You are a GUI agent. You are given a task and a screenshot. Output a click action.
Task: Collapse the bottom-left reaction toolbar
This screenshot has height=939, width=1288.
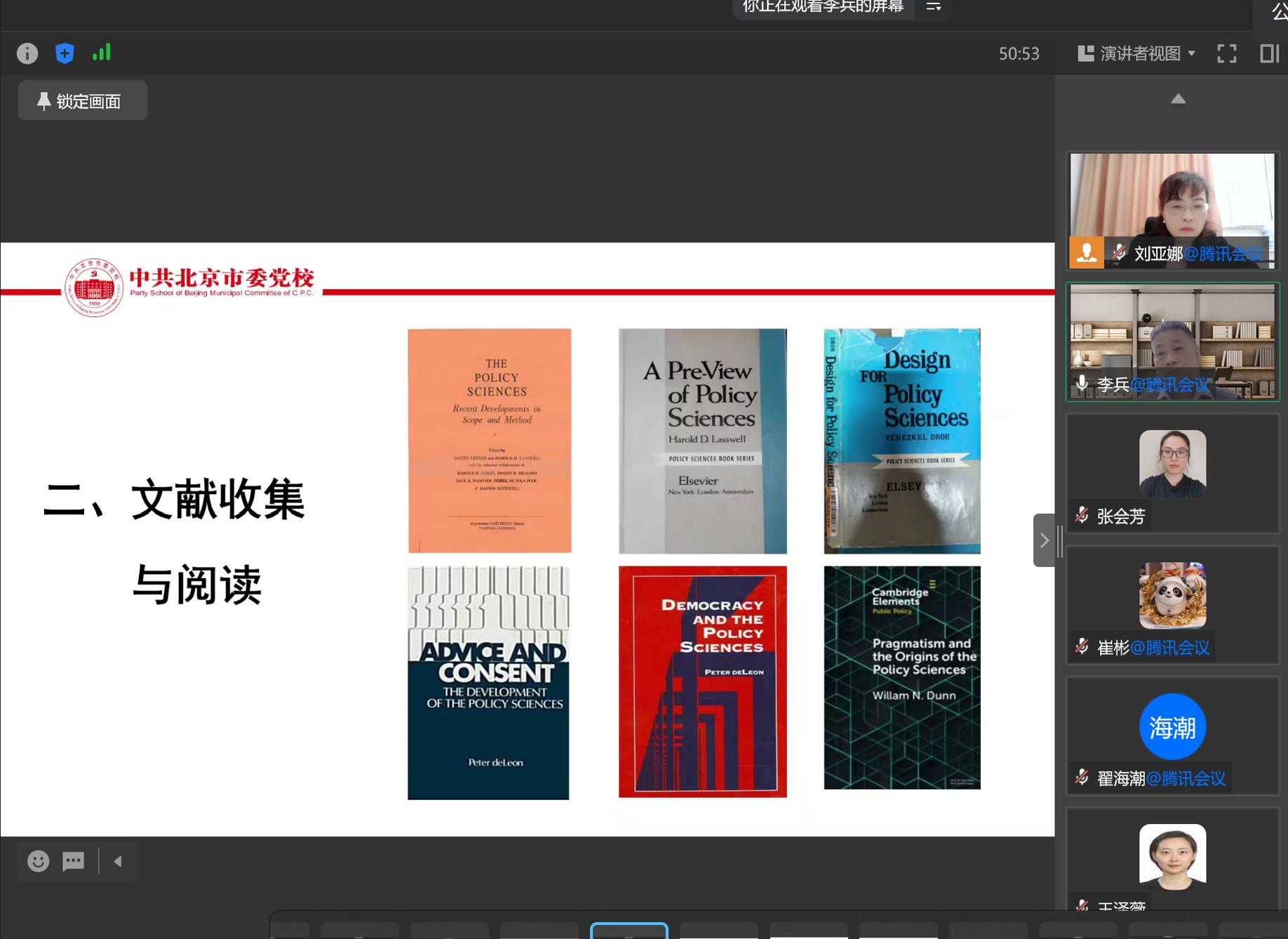click(118, 861)
